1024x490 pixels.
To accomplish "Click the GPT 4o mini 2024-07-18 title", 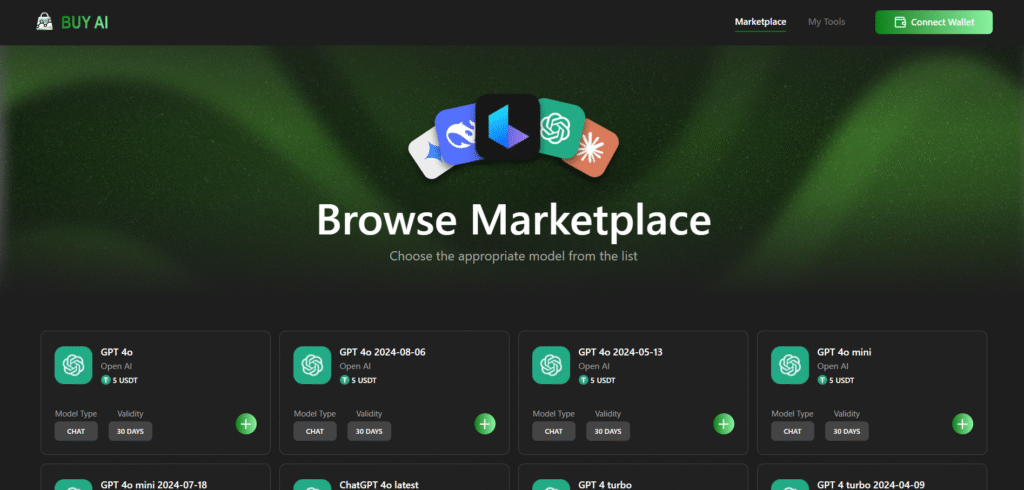I will click(154, 485).
